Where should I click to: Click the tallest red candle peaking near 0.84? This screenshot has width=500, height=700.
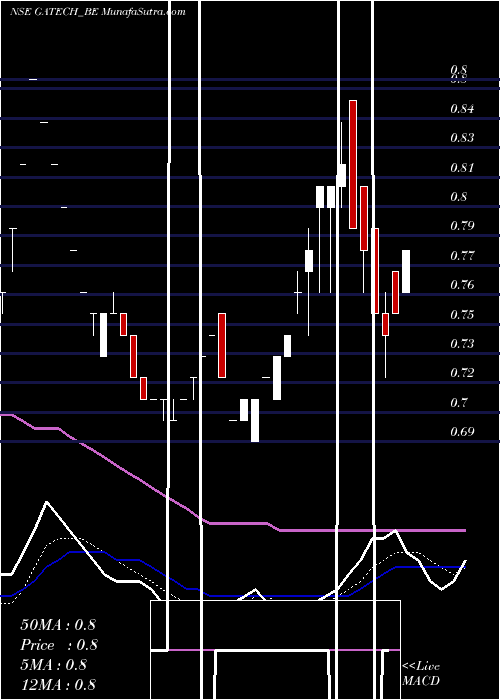(x=353, y=164)
